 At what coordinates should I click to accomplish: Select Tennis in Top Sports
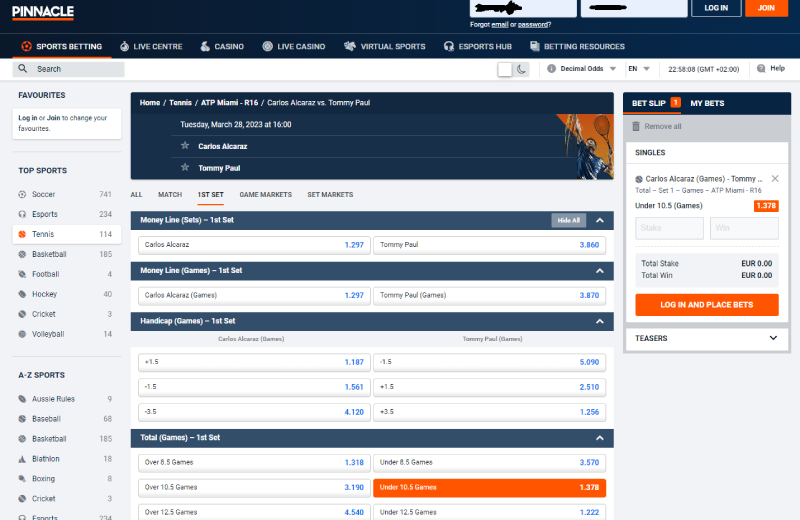(x=66, y=234)
